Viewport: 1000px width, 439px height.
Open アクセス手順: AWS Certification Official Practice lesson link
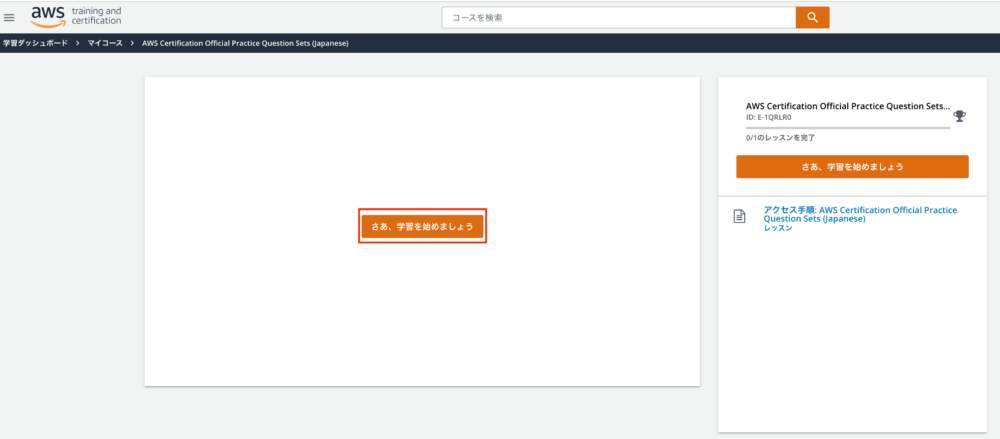pos(860,214)
